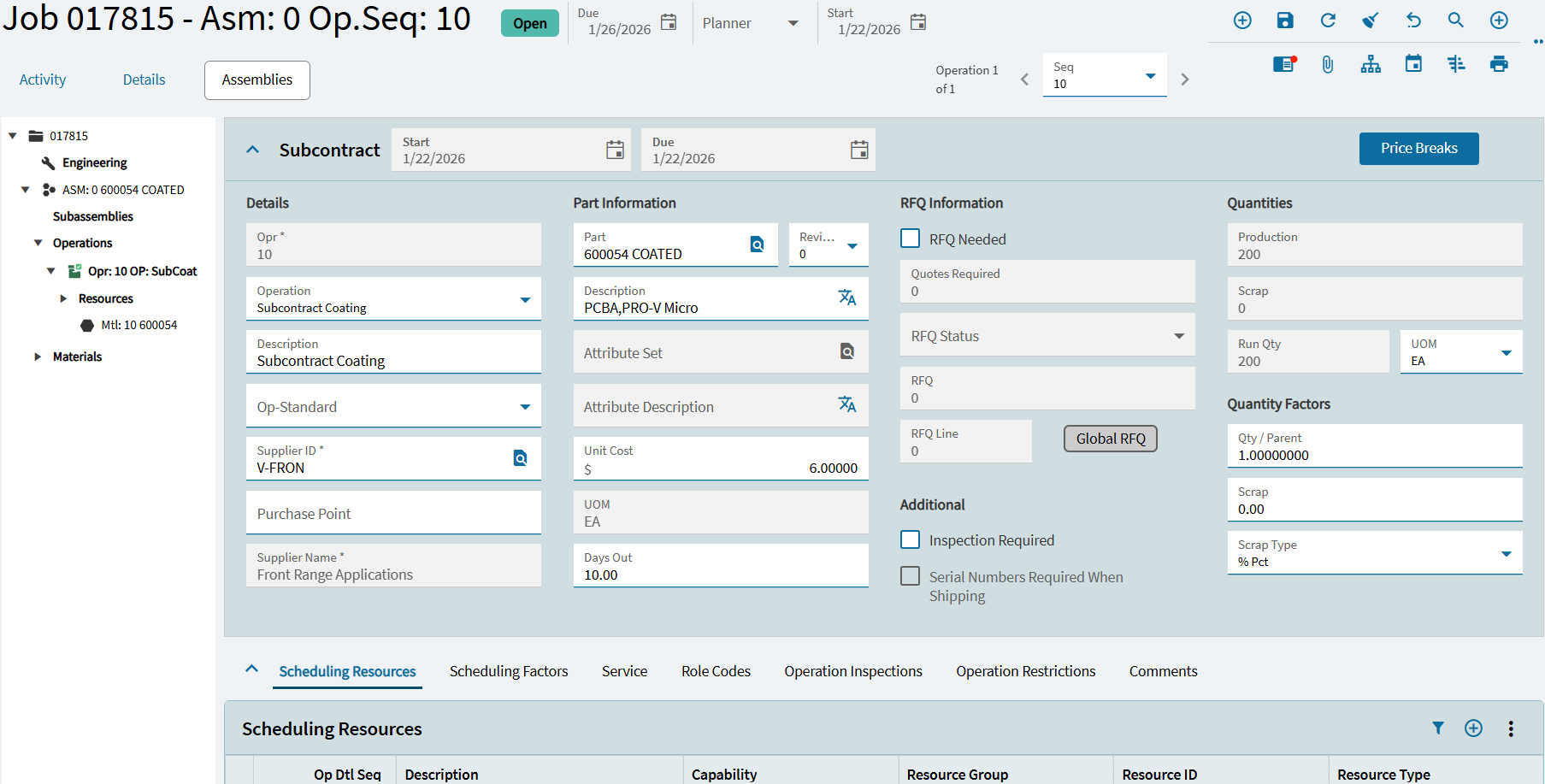The height and width of the screenshot is (784, 1545).
Task: Open Scheduling Resources grid overflow menu
Action: [1511, 728]
